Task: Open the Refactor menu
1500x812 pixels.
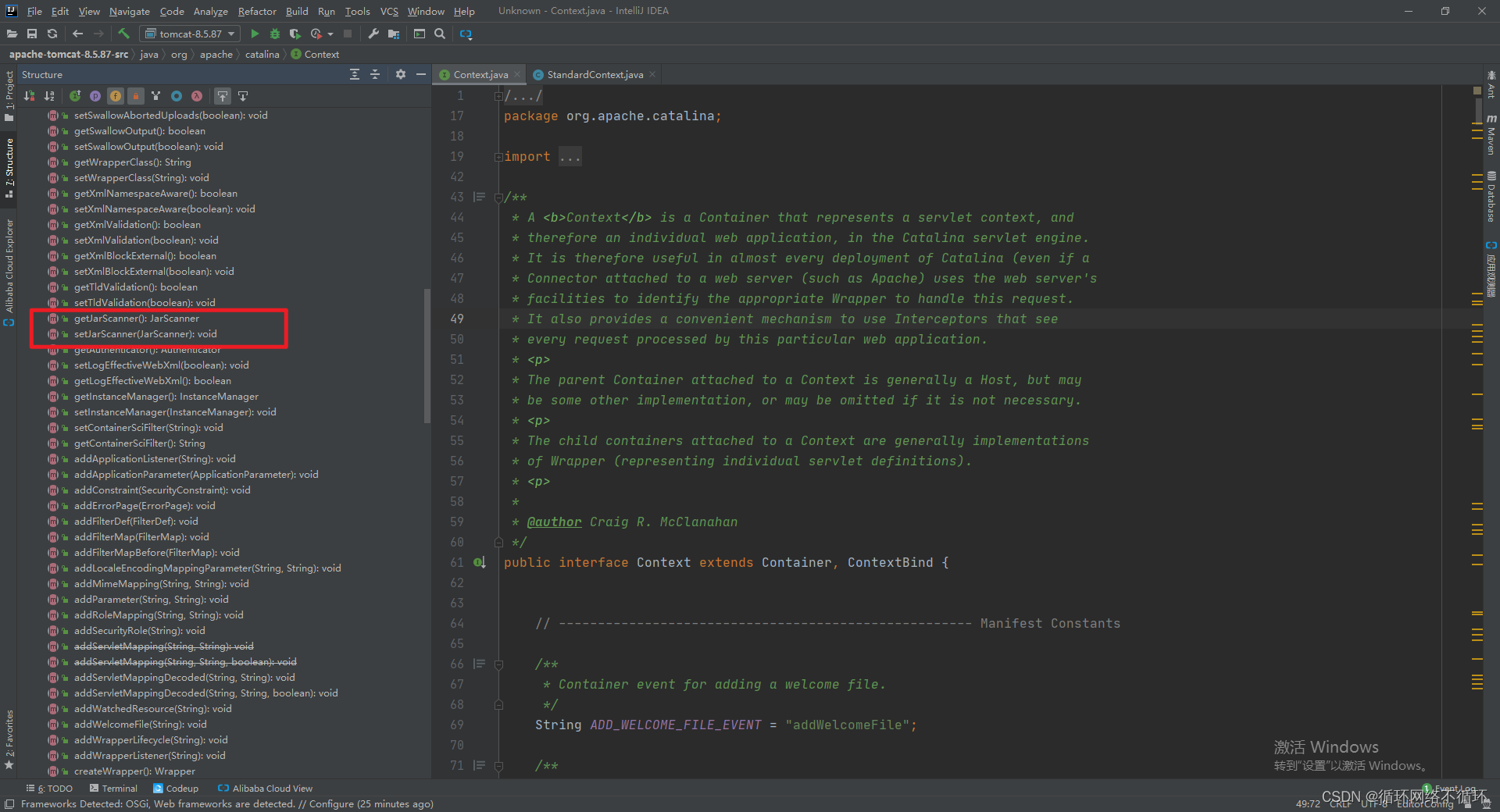Action: pyautogui.click(x=257, y=11)
